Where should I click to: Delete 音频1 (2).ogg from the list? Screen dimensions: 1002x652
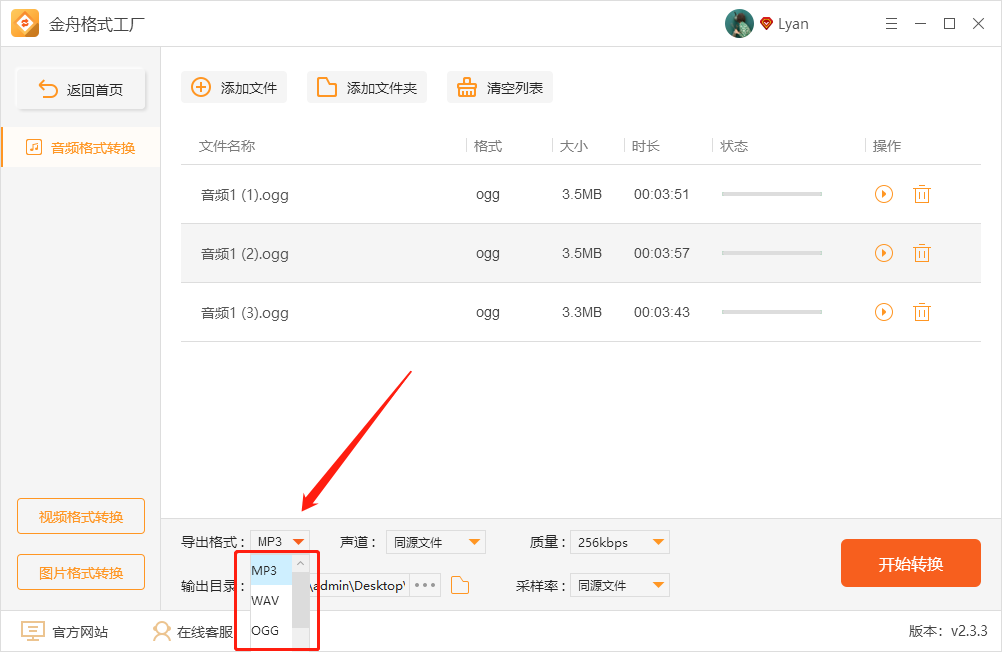tap(921, 253)
